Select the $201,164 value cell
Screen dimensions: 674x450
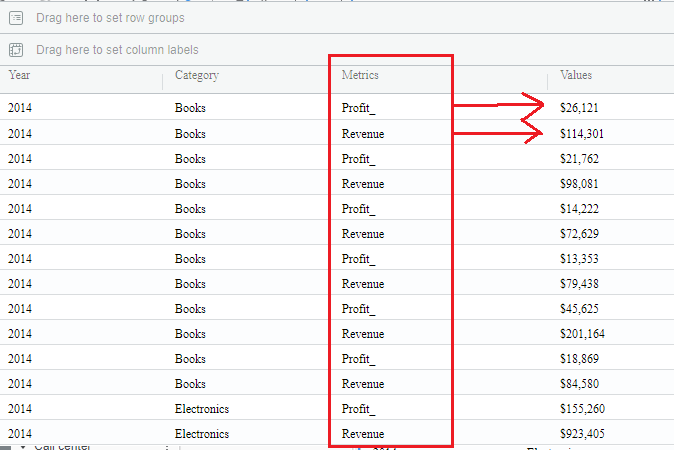582,334
